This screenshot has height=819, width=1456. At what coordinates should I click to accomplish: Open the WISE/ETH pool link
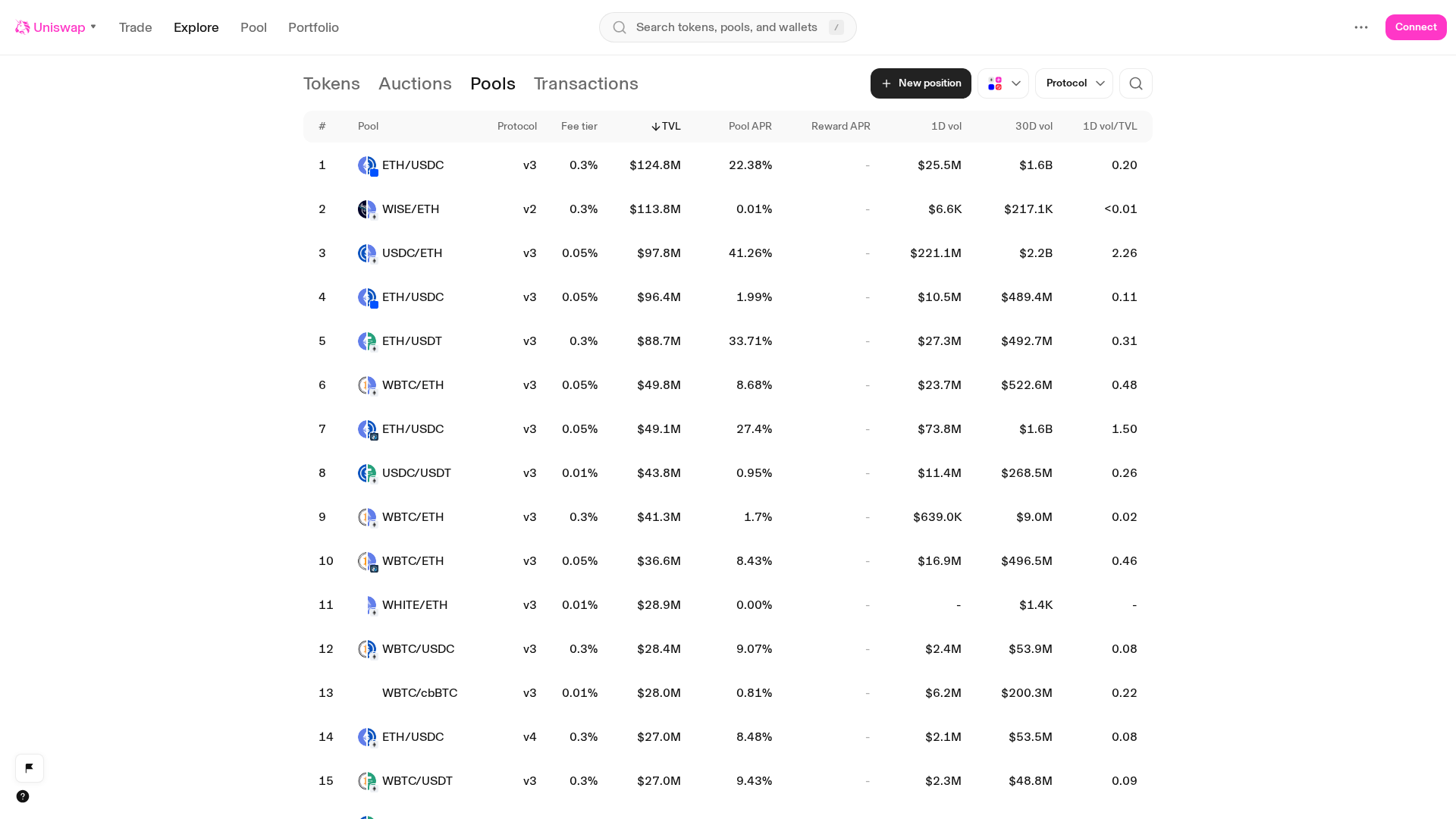410,209
